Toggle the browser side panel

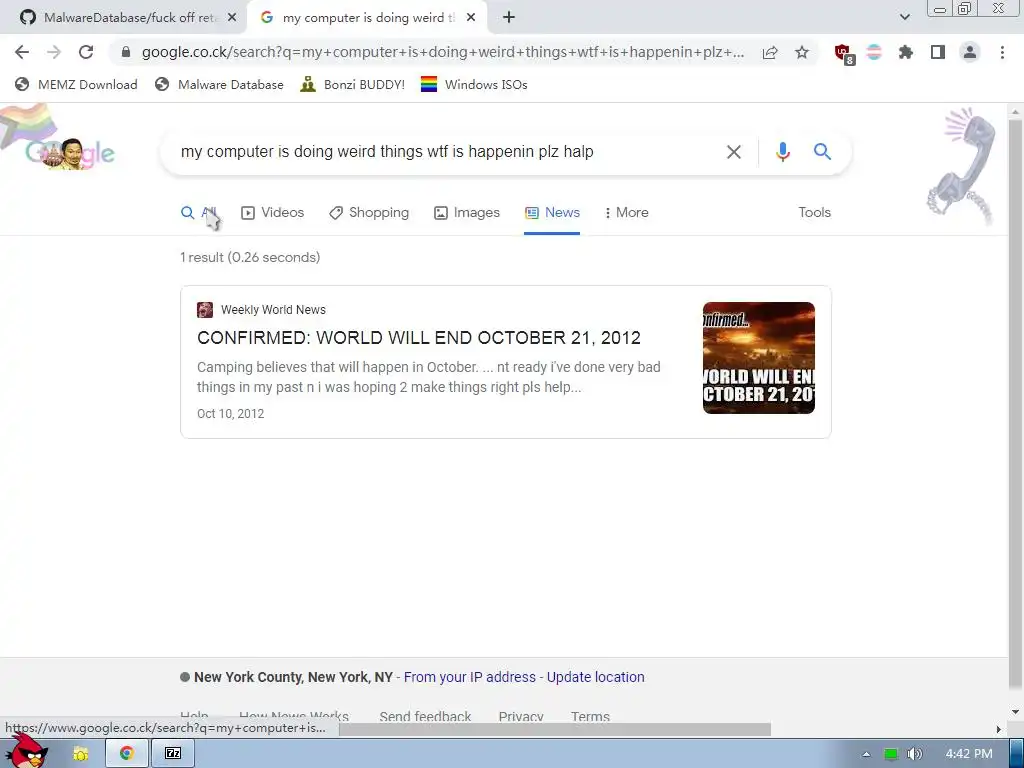coord(938,52)
